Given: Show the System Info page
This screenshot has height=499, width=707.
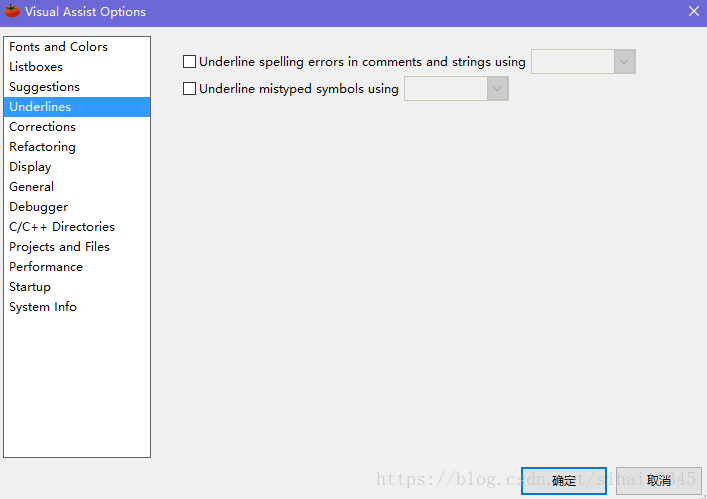Looking at the screenshot, I should click(x=77, y=307).
